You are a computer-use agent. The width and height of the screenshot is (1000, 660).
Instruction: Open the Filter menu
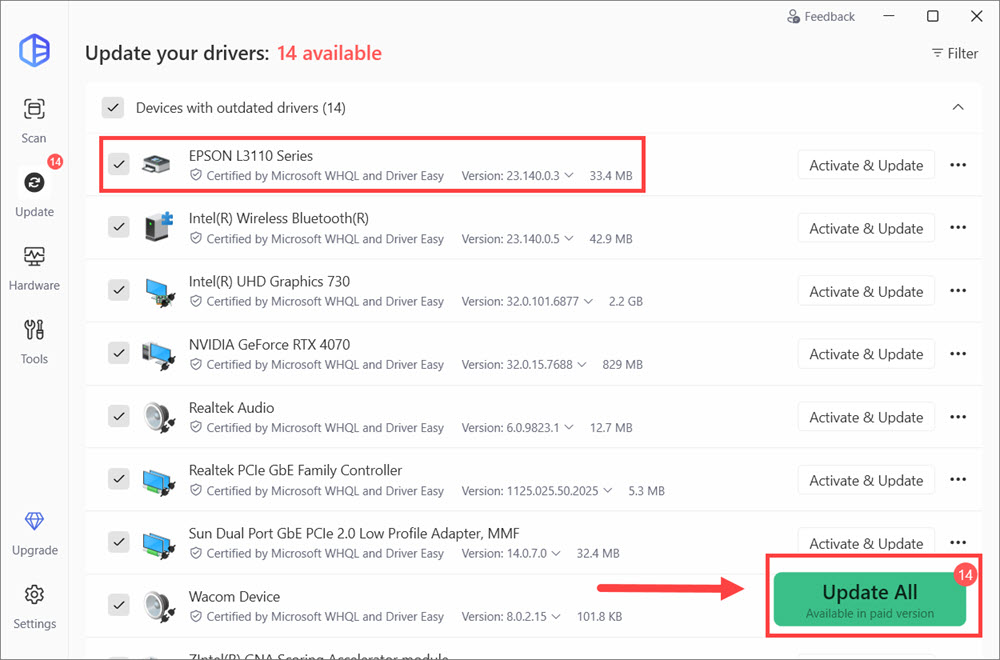click(x=954, y=53)
